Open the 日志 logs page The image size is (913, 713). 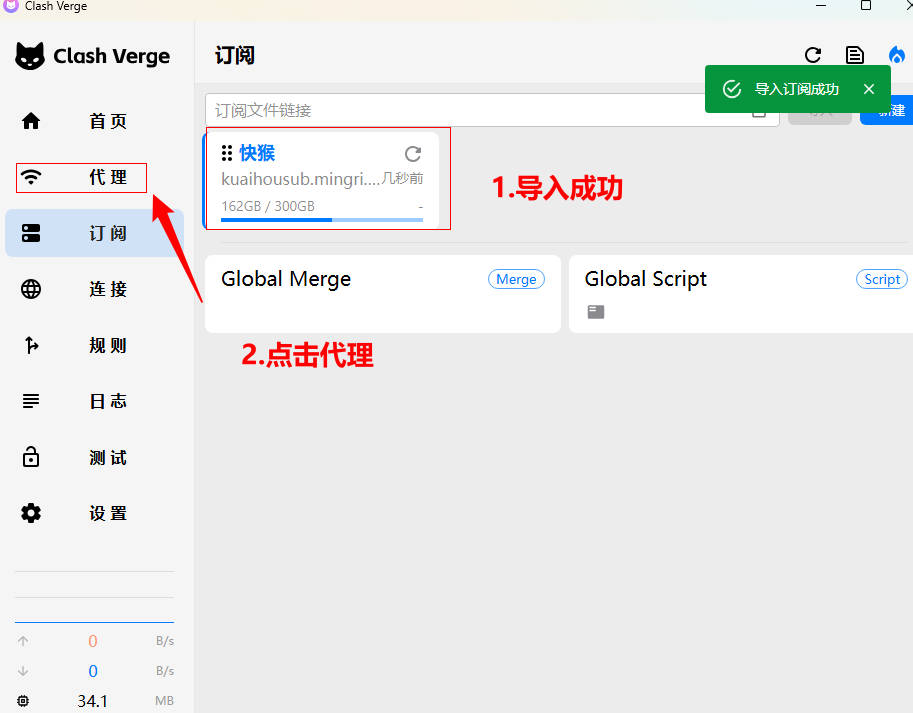tap(94, 401)
